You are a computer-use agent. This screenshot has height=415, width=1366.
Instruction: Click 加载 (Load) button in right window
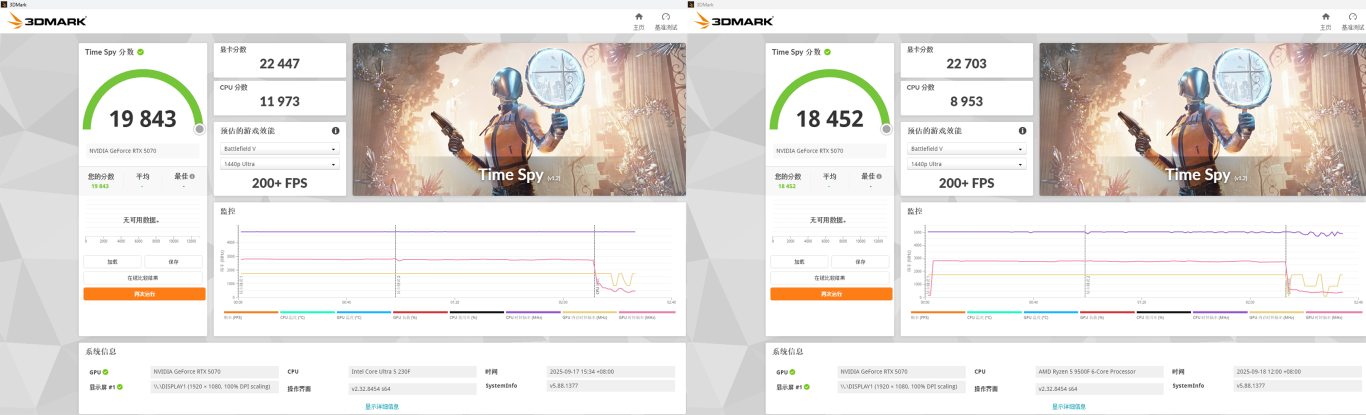pyautogui.click(x=799, y=262)
